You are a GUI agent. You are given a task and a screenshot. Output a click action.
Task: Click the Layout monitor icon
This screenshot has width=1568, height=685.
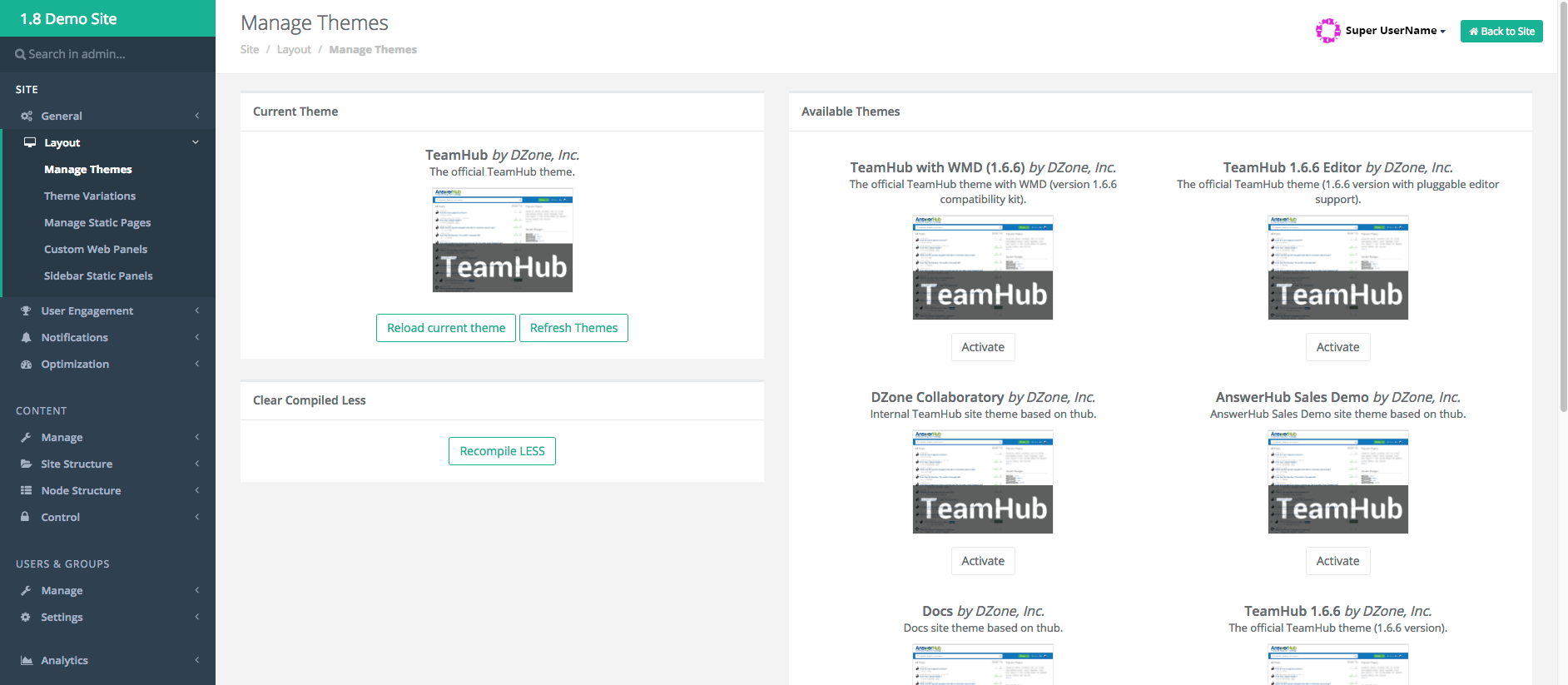click(30, 142)
